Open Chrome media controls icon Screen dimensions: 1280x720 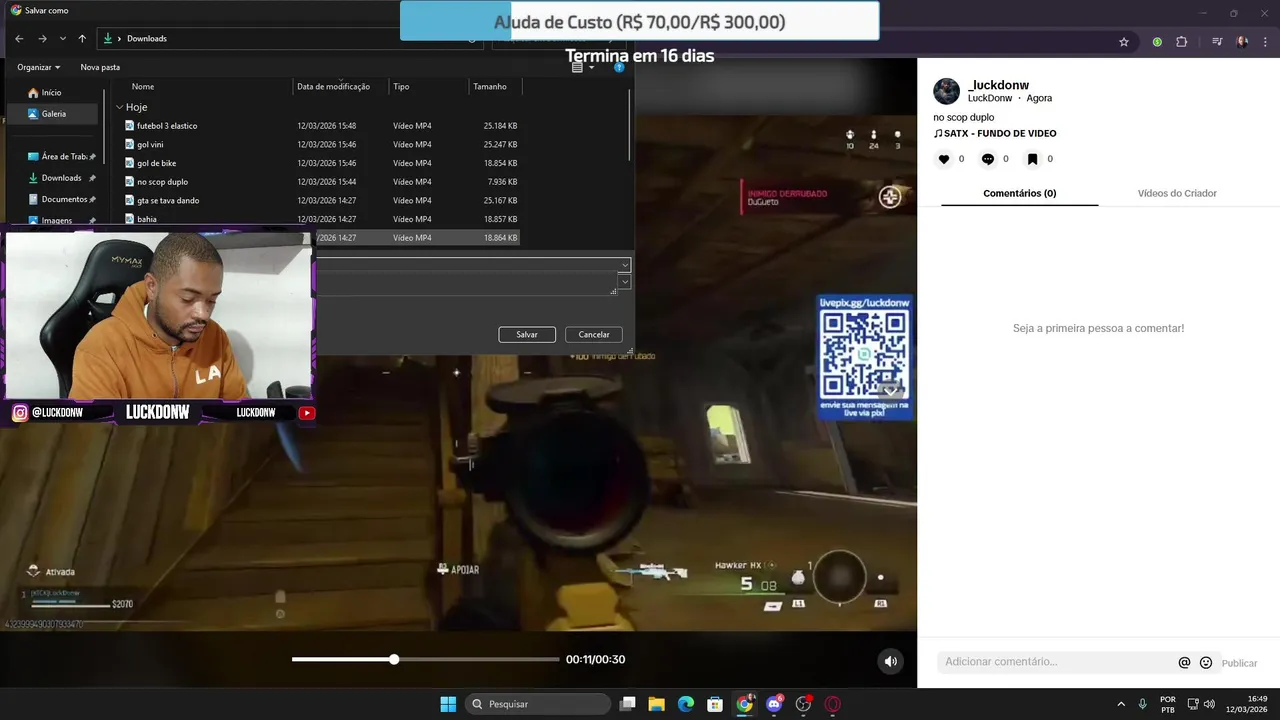(1217, 42)
